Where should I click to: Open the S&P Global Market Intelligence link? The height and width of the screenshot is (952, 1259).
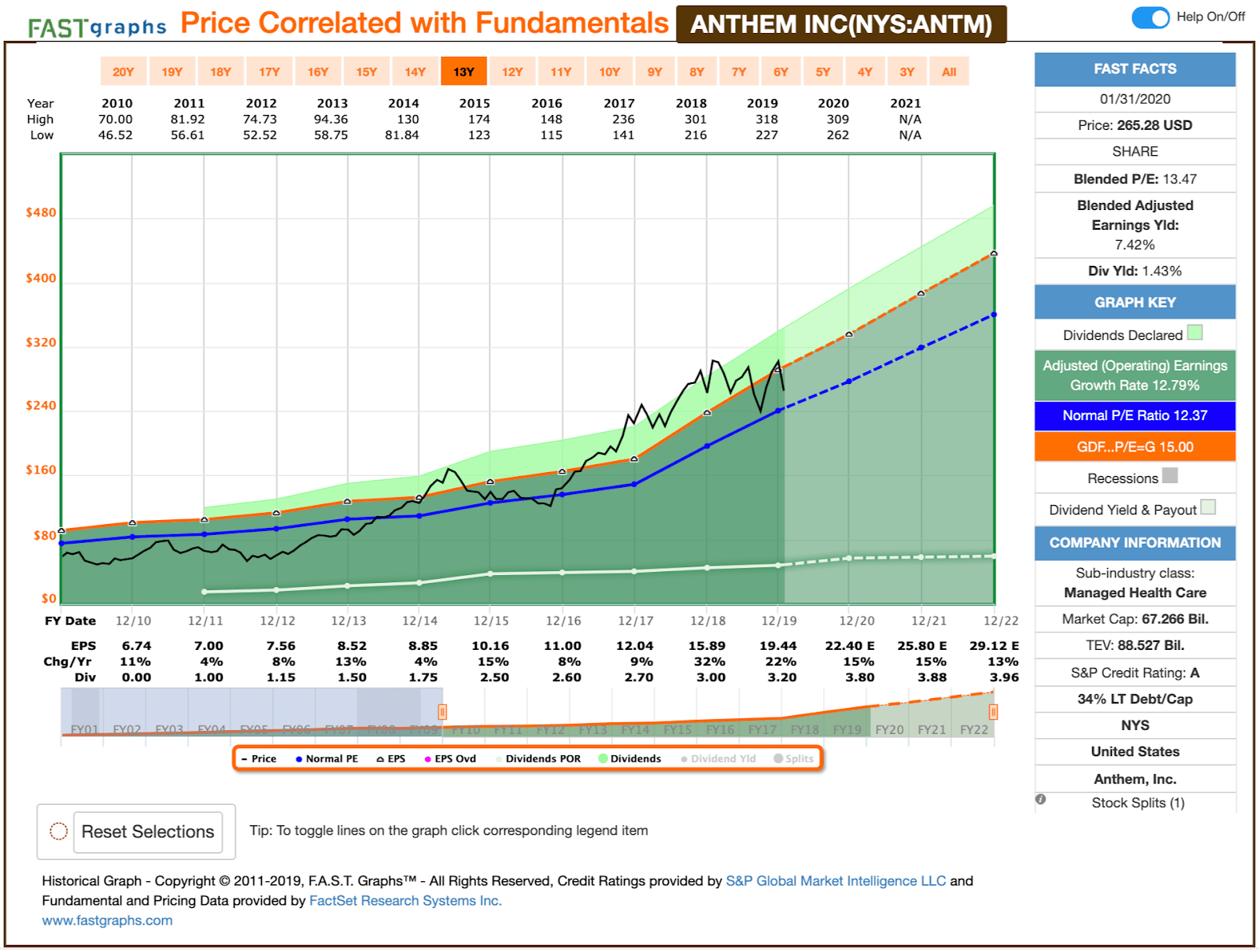tap(836, 880)
